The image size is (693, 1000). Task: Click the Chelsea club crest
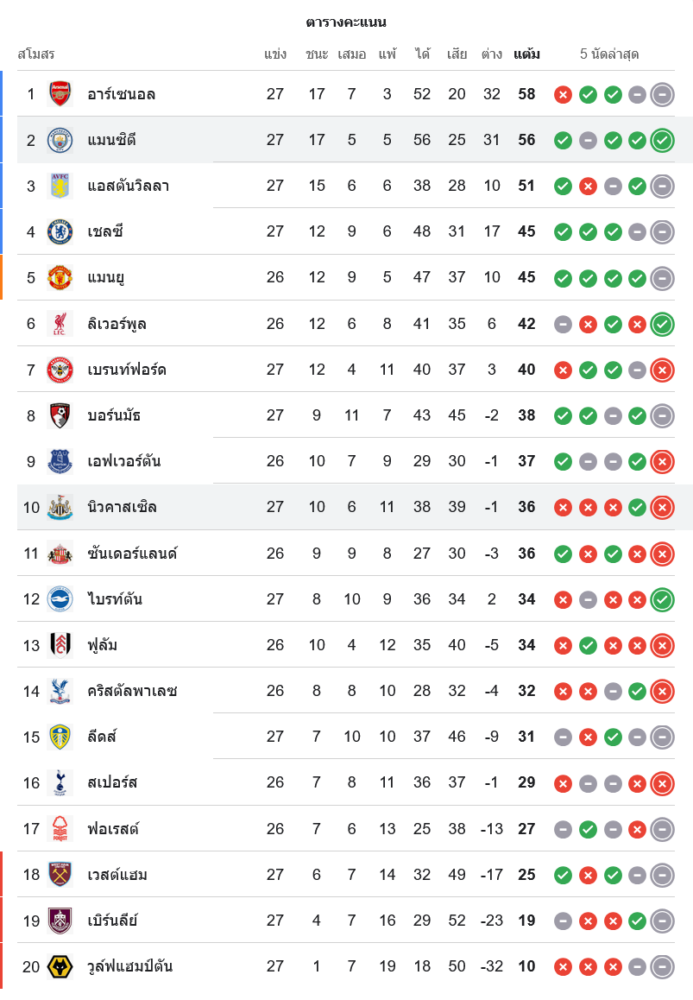61,232
